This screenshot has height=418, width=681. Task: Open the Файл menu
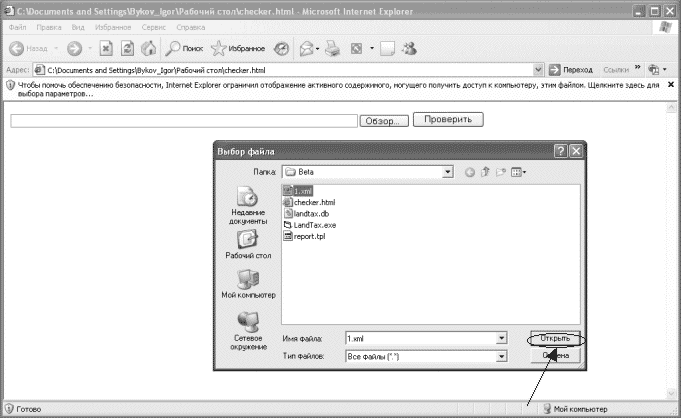coord(18,27)
